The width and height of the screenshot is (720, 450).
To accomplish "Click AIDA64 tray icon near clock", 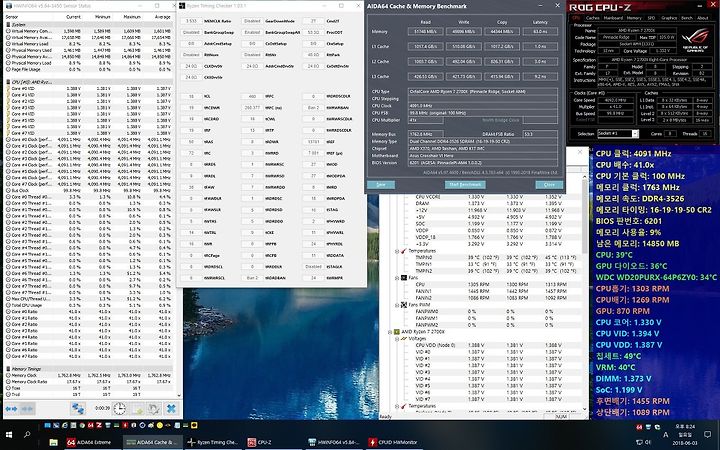I will pyautogui.click(x=639, y=428).
